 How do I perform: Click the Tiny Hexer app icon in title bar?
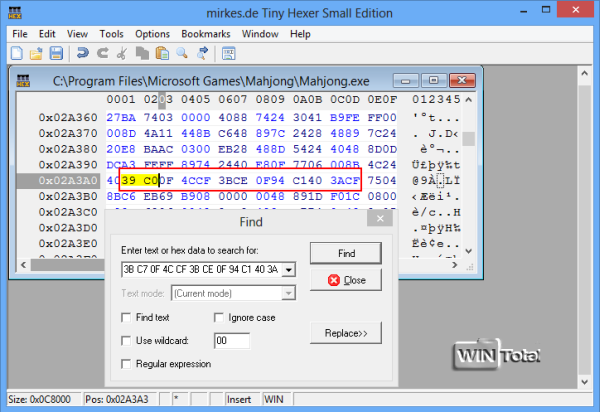point(15,13)
